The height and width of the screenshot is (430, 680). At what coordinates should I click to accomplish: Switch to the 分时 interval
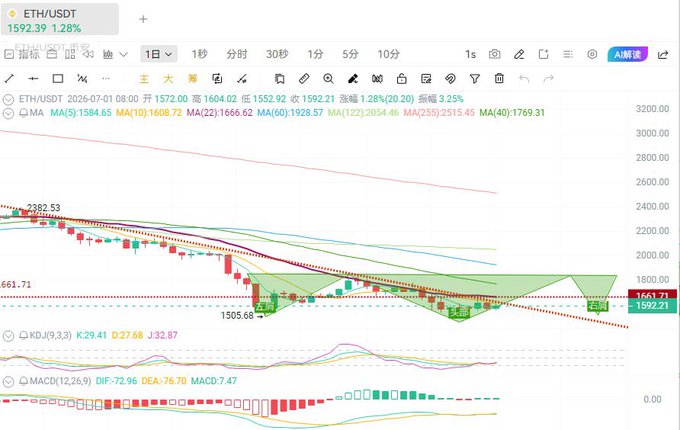(237, 54)
